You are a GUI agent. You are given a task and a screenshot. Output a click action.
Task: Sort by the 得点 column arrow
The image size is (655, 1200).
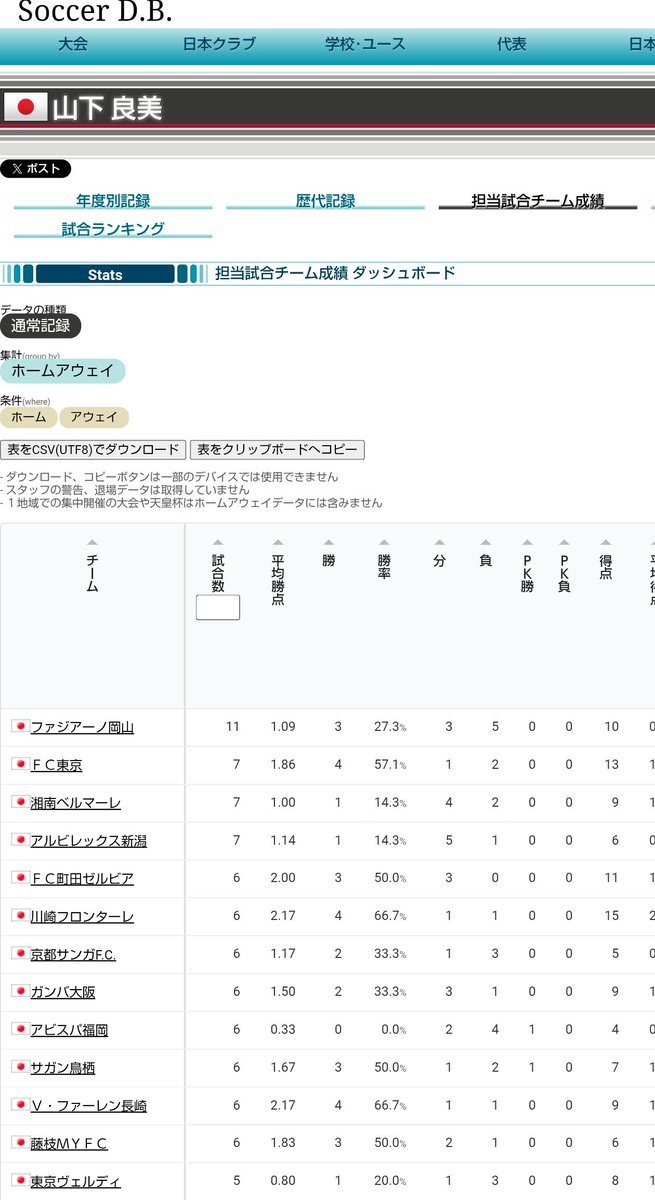(606, 543)
